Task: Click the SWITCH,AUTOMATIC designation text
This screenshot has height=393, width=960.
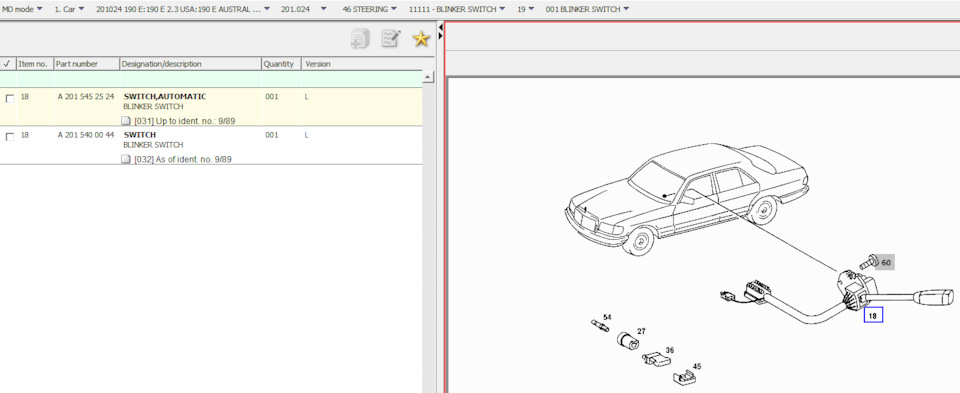Action: [x=165, y=97]
